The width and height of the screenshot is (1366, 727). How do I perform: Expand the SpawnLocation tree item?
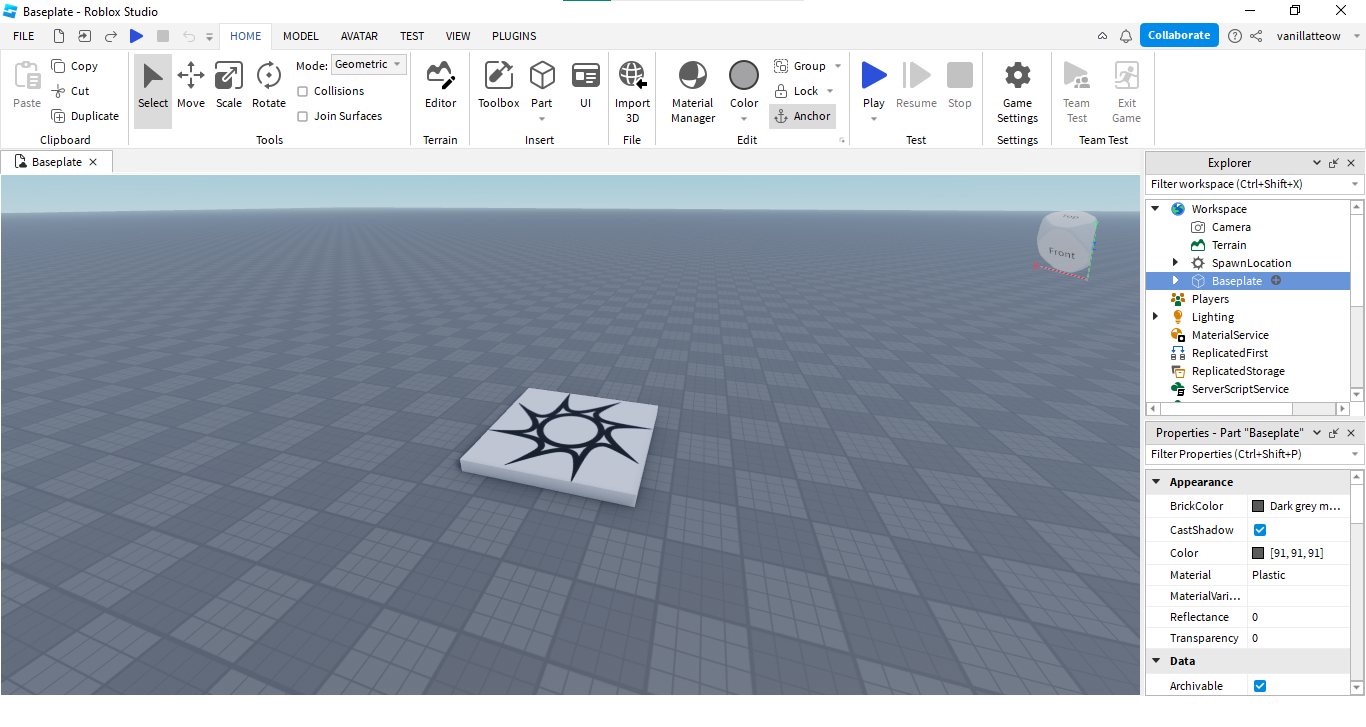coord(1175,263)
